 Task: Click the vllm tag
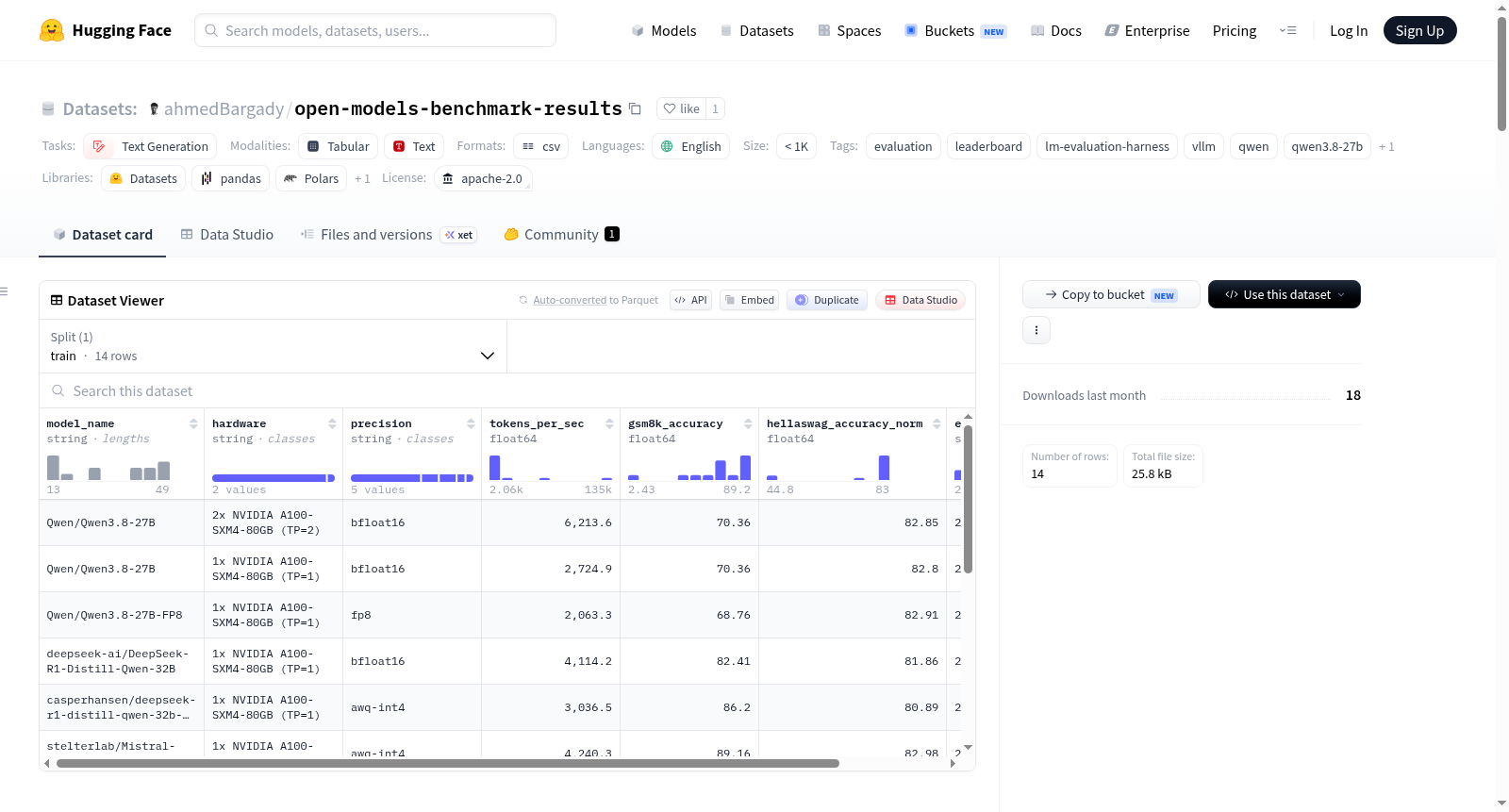[1203, 146]
